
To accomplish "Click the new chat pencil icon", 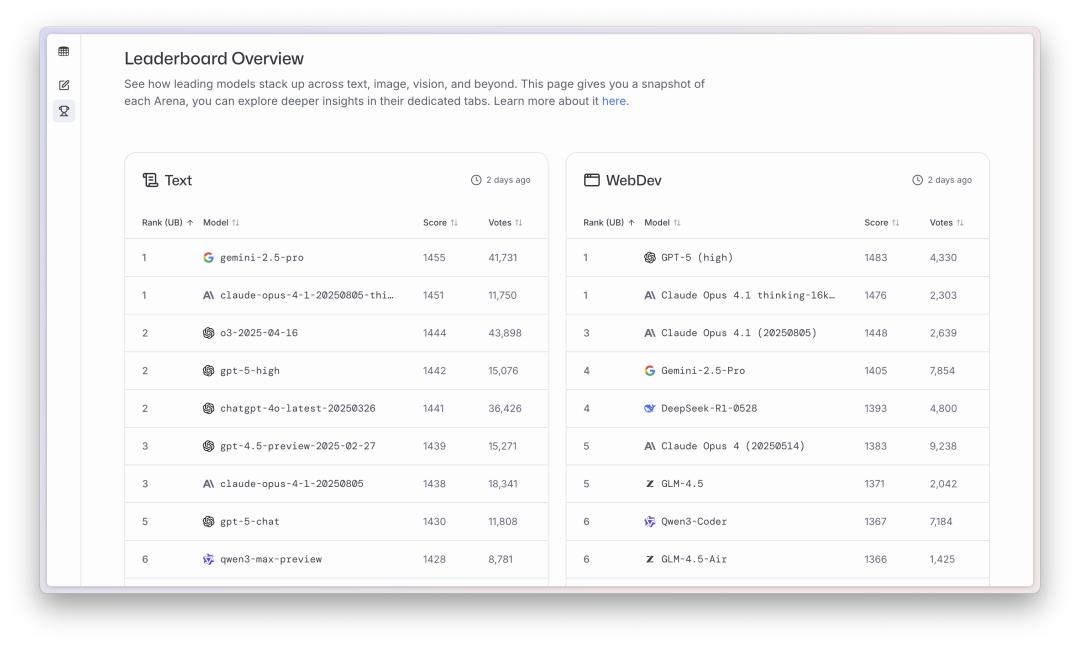I will (64, 85).
